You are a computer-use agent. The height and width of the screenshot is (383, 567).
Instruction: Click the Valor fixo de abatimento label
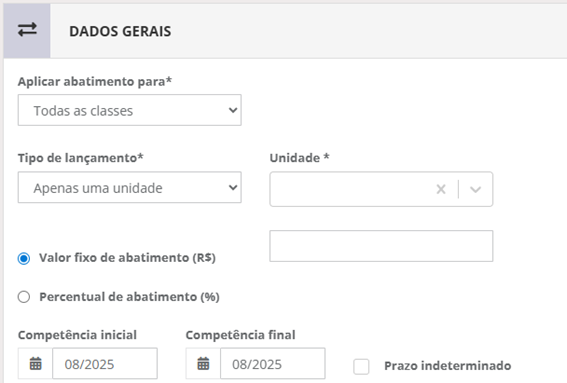(x=127, y=258)
